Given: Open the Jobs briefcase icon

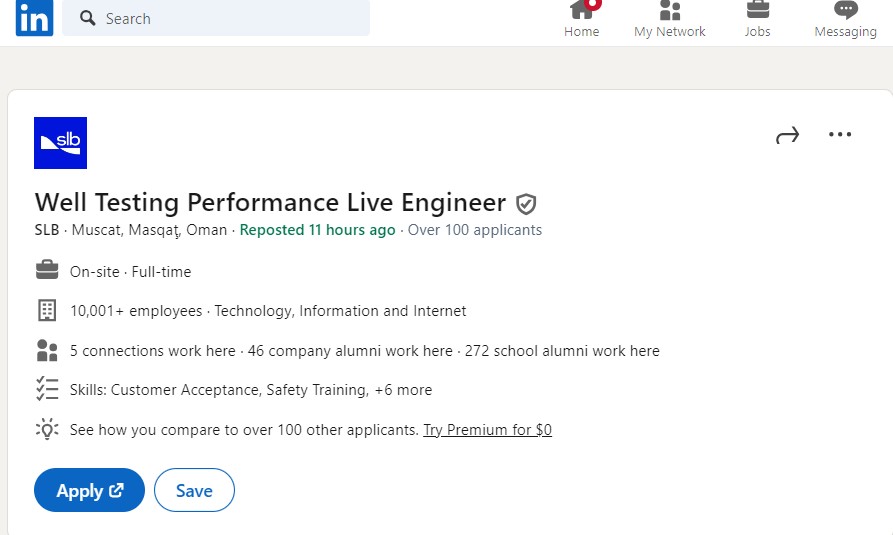Looking at the screenshot, I should 757,10.
